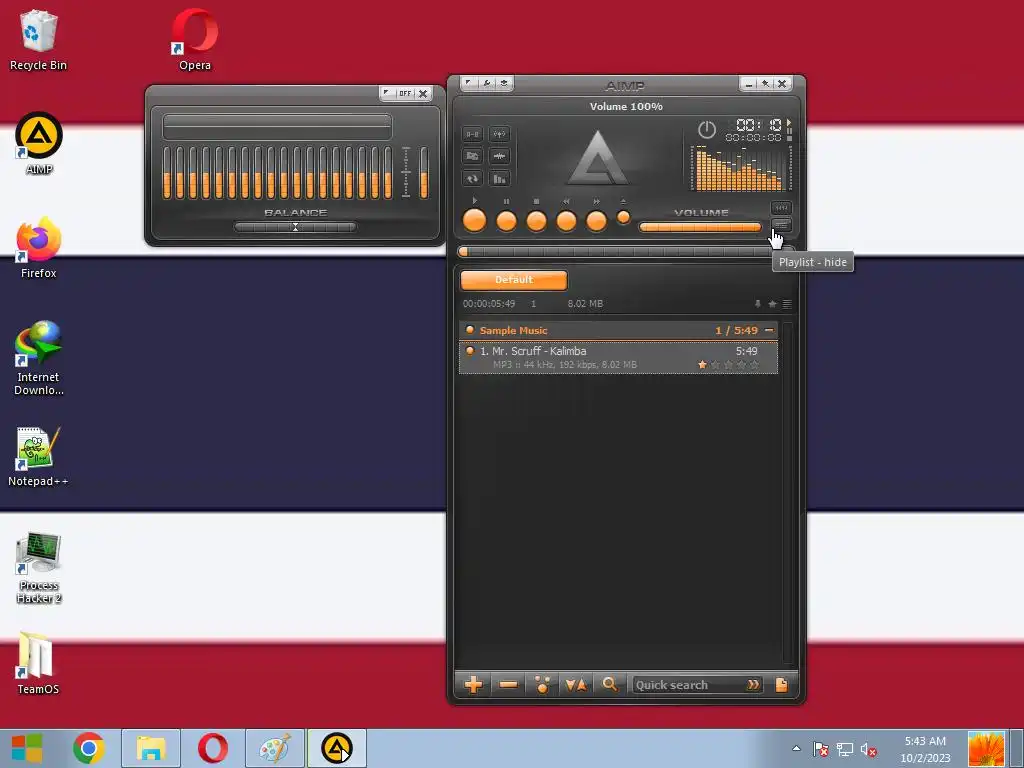The width and height of the screenshot is (1024, 768).
Task: Remove files with the minus button
Action: coord(508,684)
